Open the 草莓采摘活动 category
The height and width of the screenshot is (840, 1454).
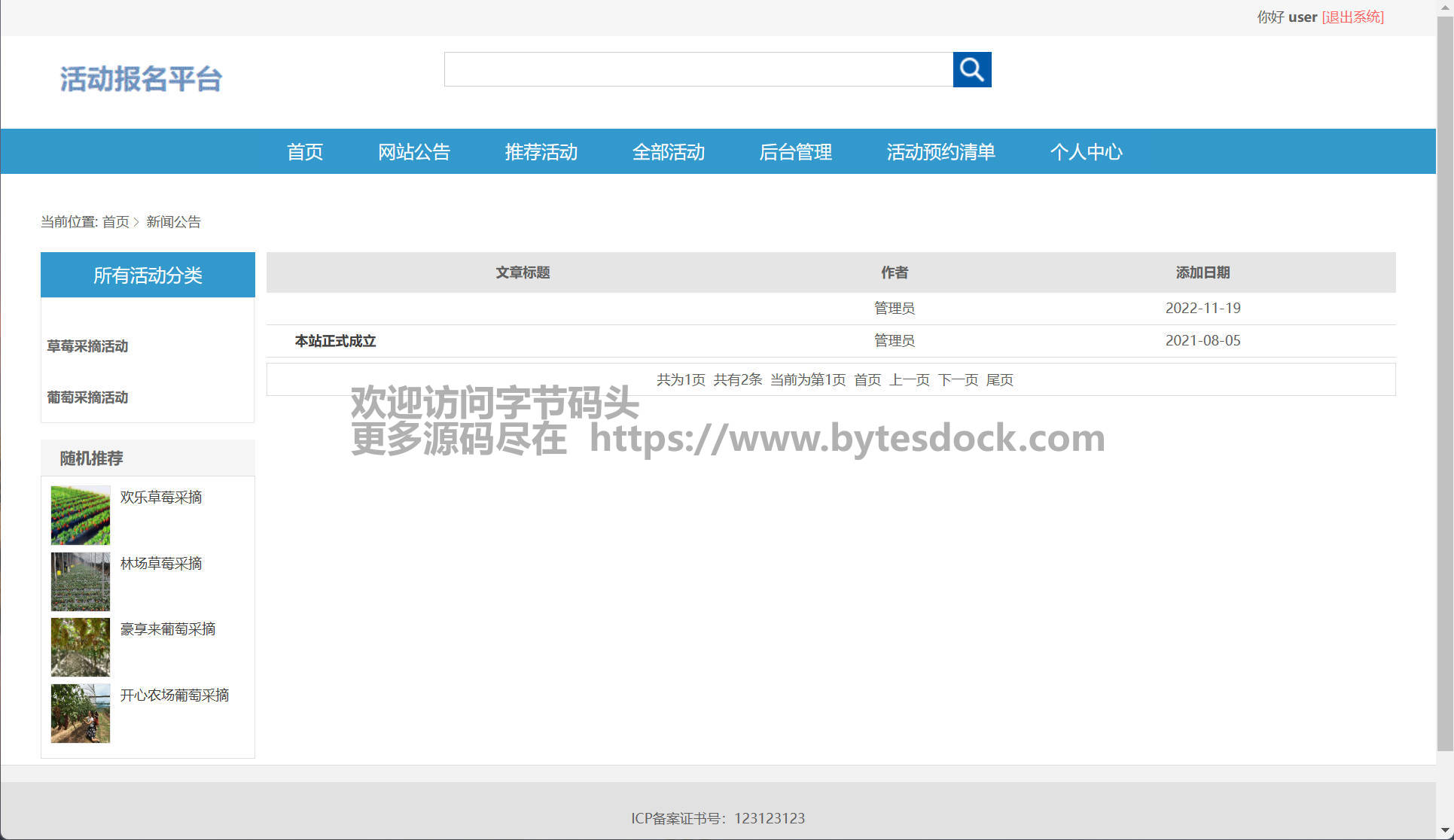click(x=87, y=346)
